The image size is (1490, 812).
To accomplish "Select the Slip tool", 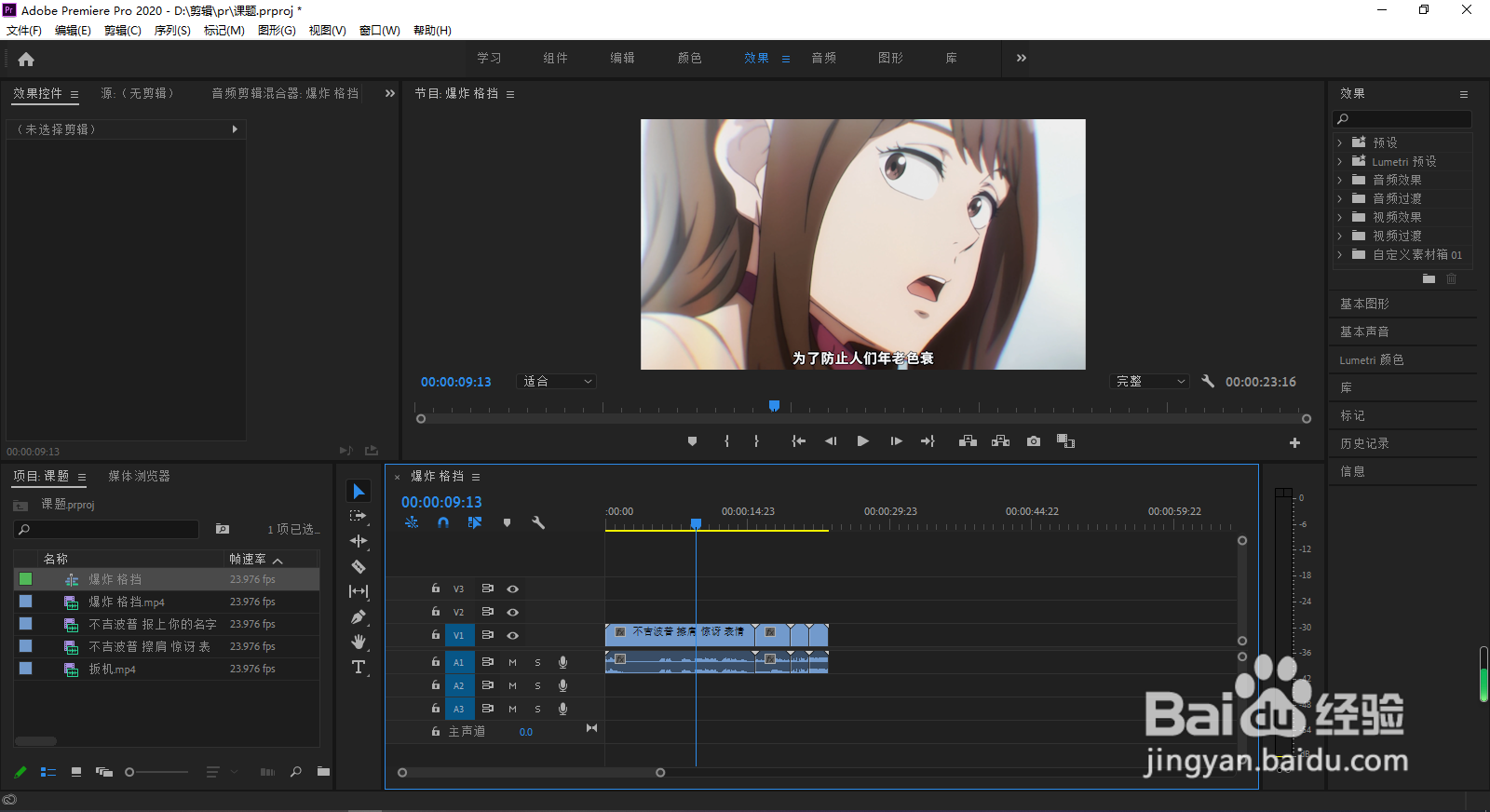I will pos(359,591).
